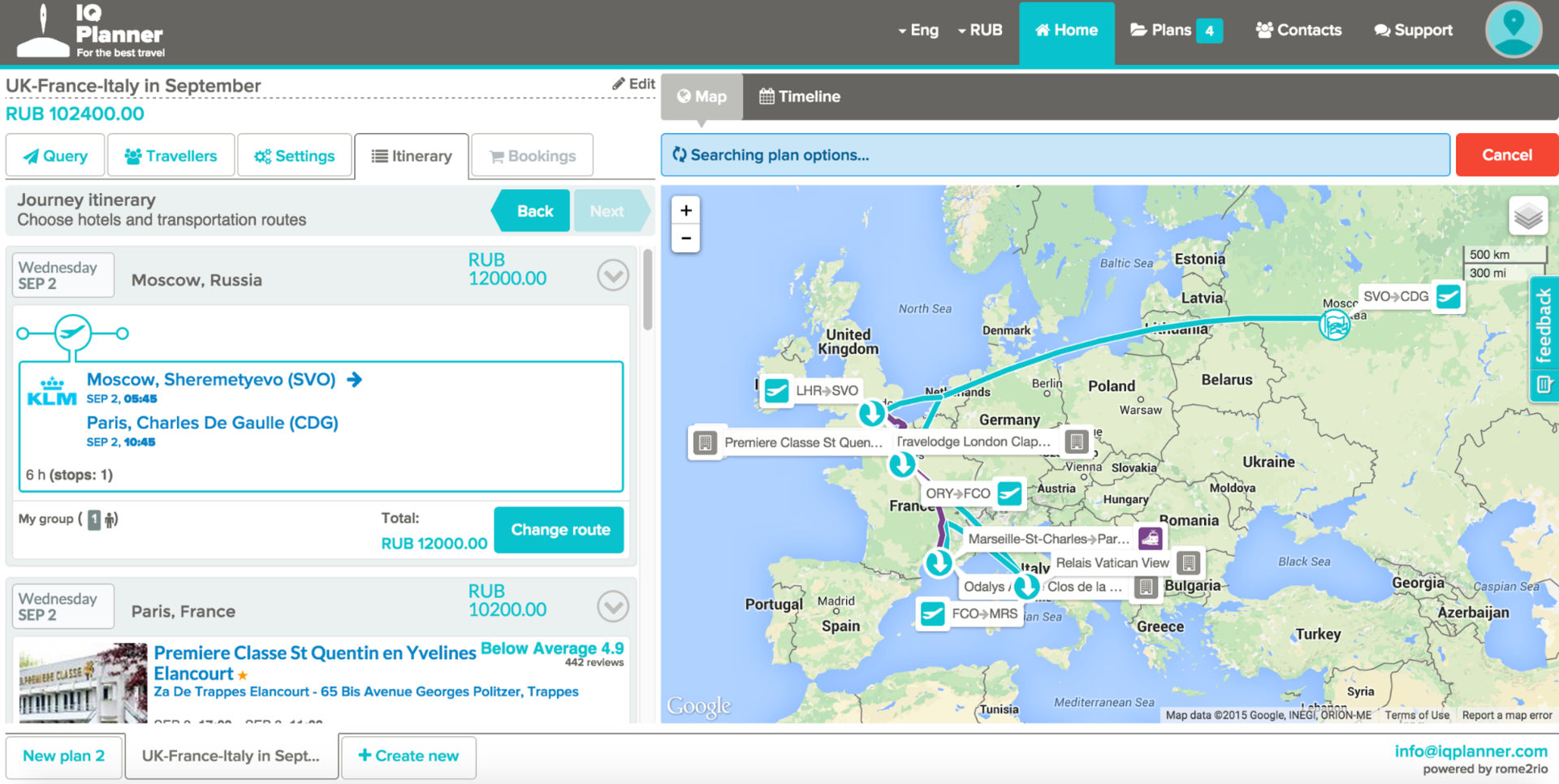1559x784 pixels.
Task: Click the Back button
Action: pyautogui.click(x=531, y=211)
